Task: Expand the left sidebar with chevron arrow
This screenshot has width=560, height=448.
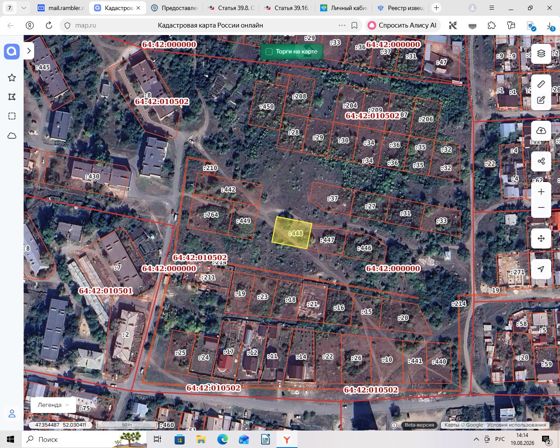Action: (29, 51)
